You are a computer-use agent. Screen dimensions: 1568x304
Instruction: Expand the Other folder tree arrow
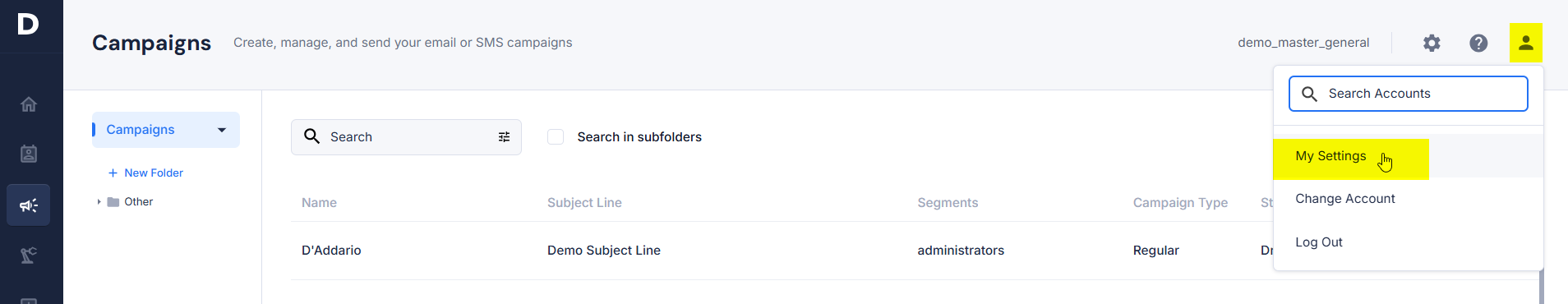(x=99, y=202)
